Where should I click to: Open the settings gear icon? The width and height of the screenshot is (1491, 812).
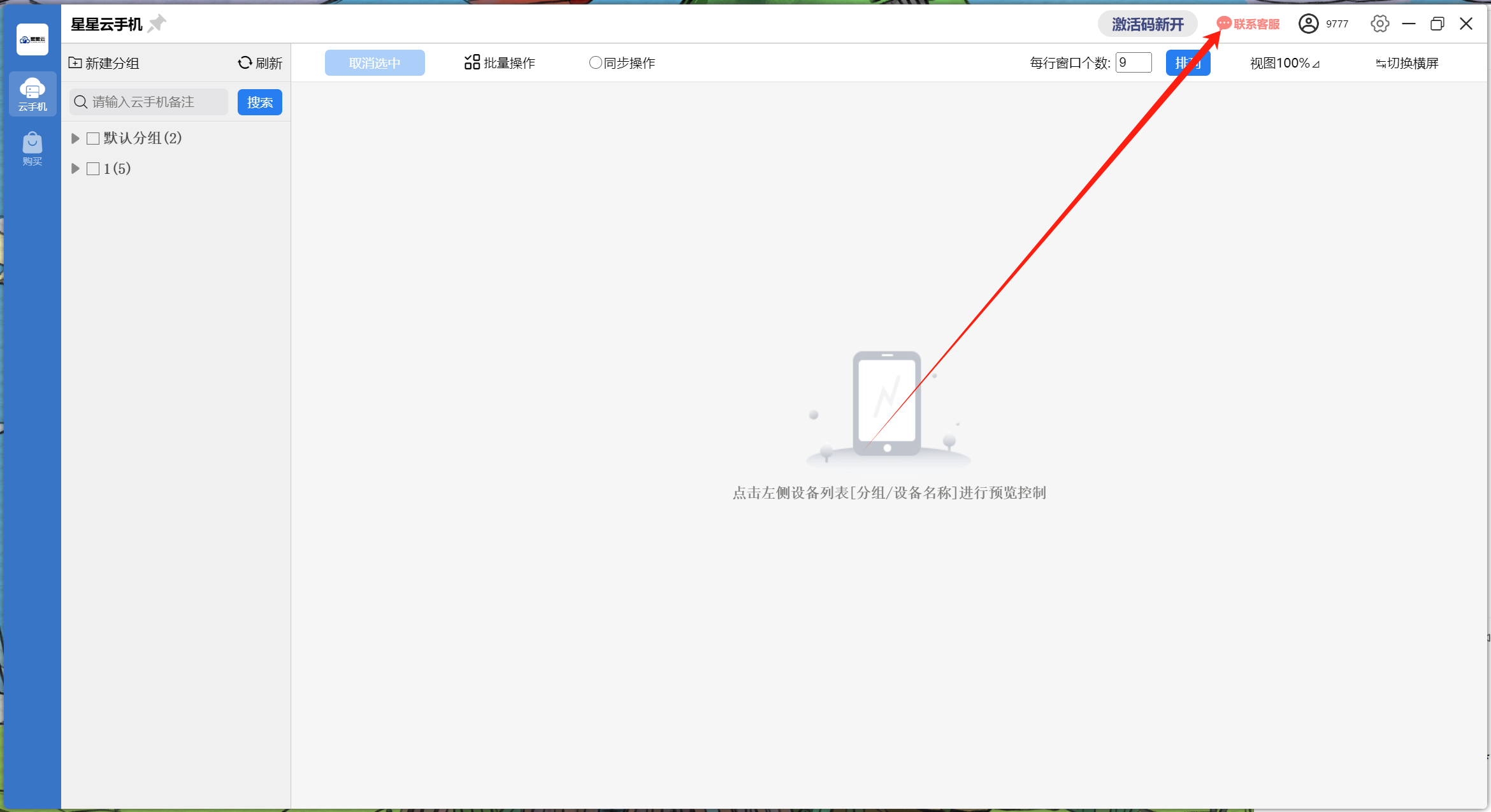tap(1379, 24)
